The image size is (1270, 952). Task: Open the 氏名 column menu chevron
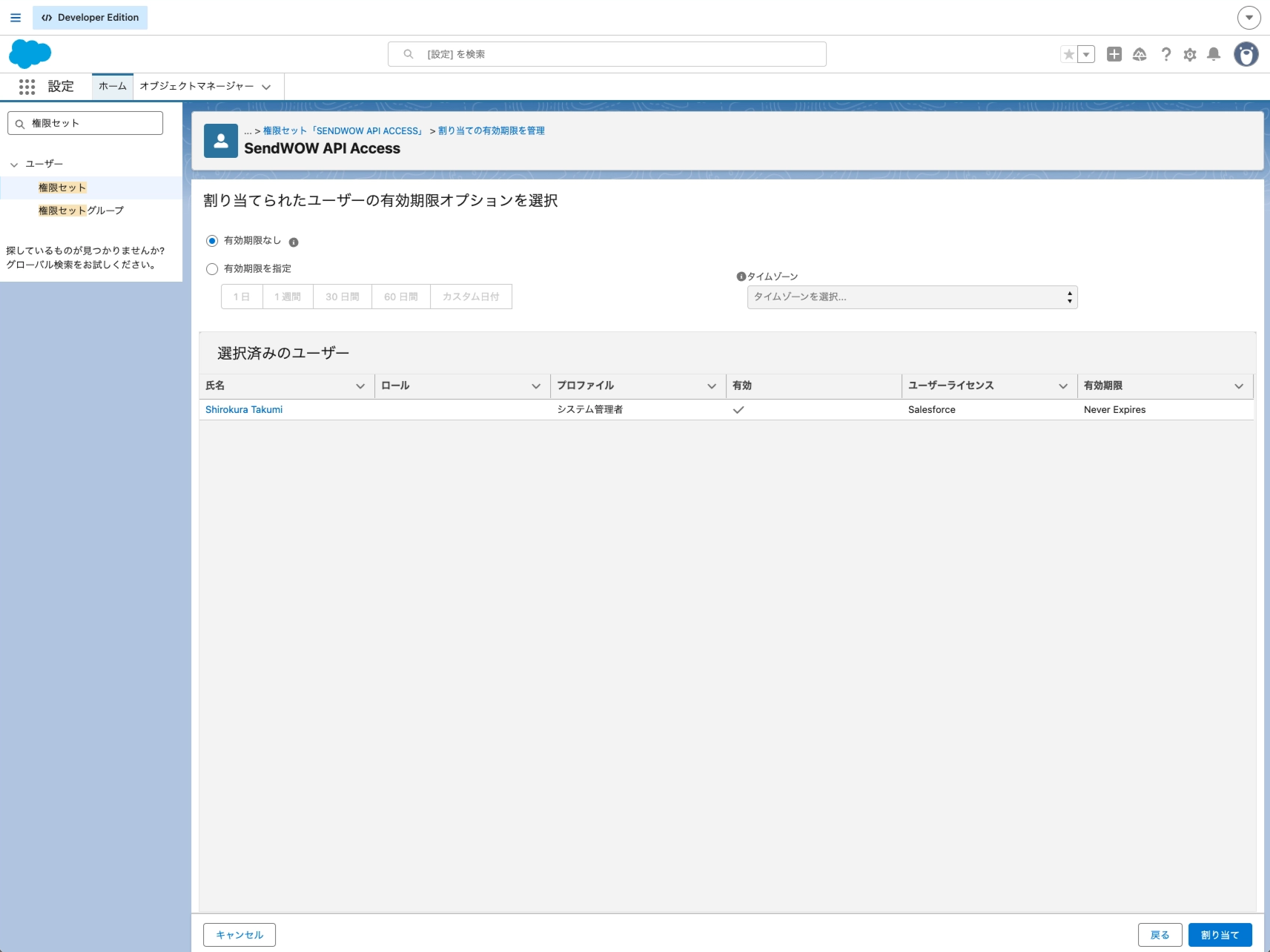tap(360, 386)
